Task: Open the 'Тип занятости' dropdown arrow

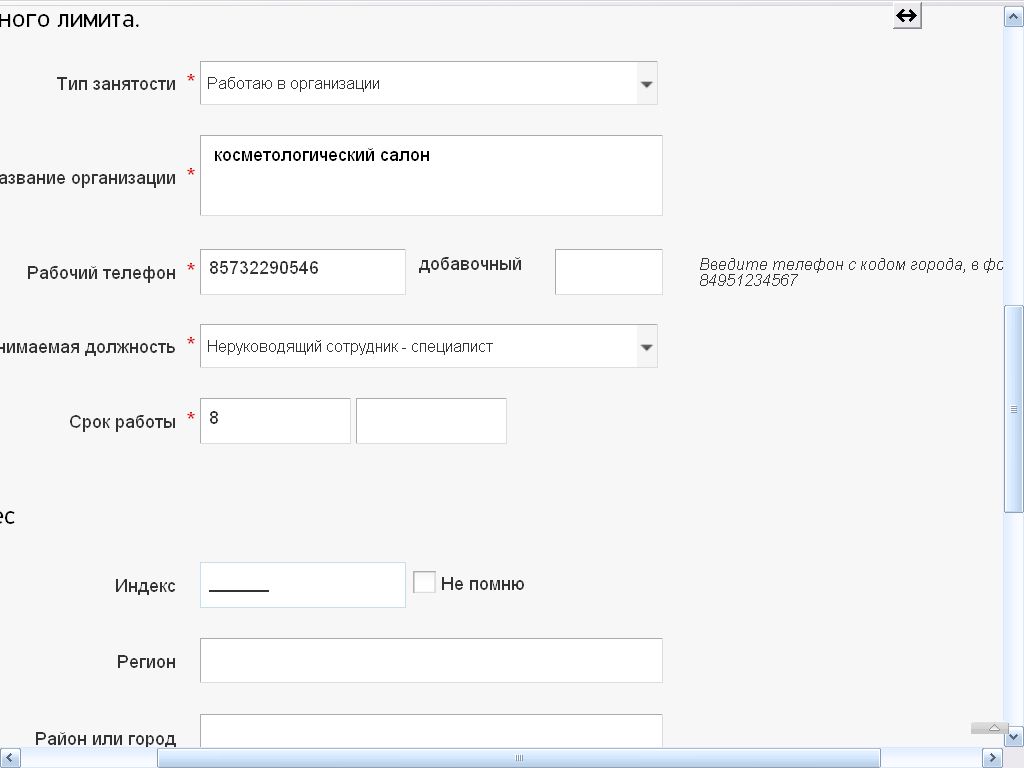Action: [x=646, y=84]
